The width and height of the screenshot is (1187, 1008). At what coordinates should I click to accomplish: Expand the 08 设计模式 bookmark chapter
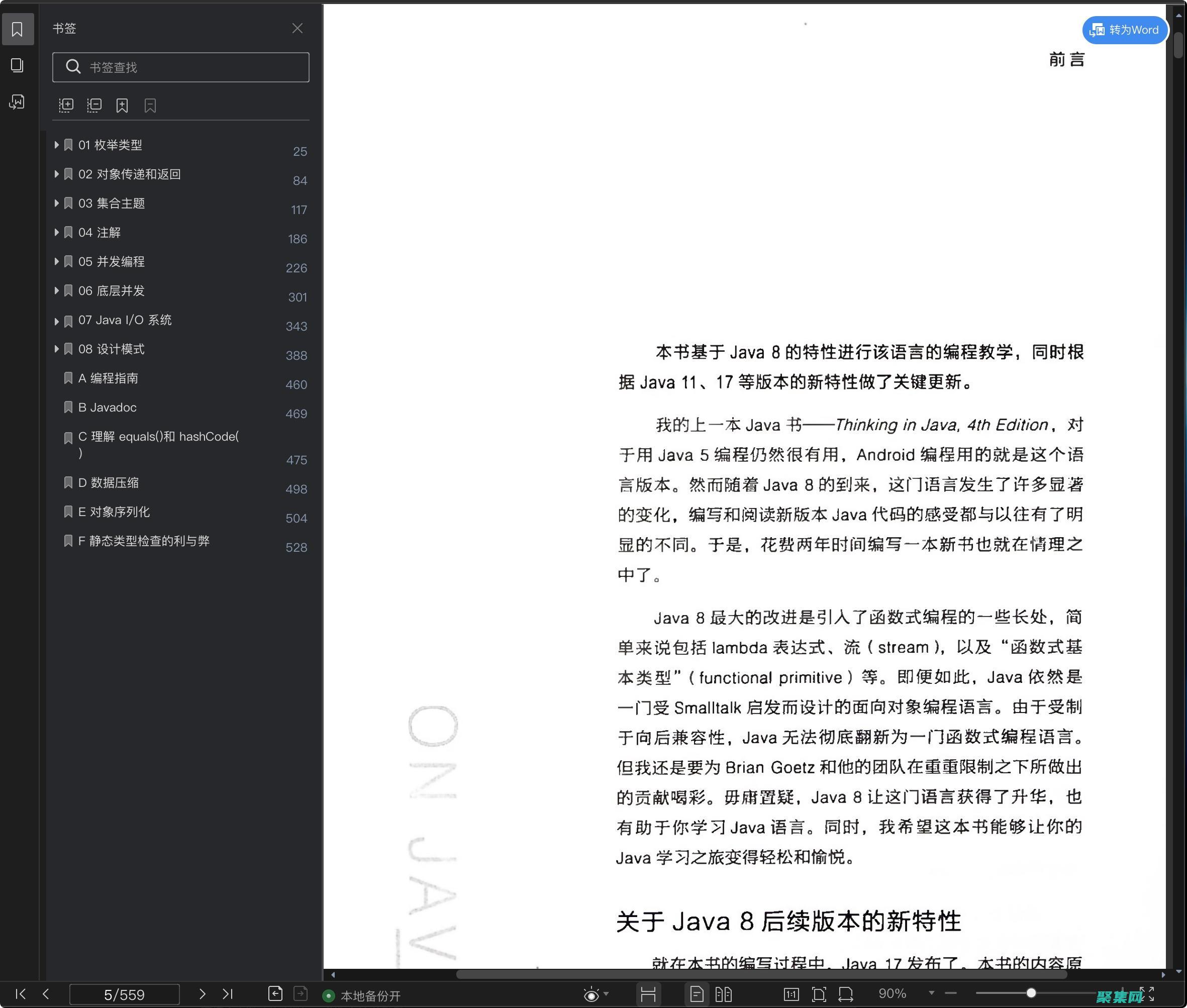(x=57, y=349)
